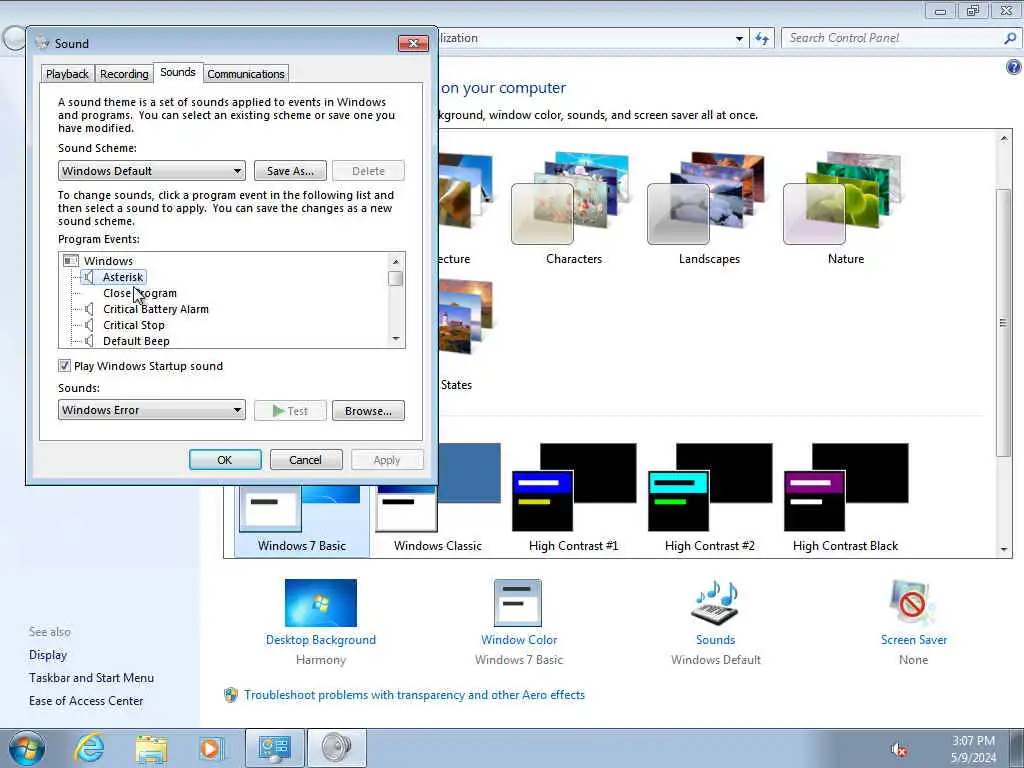This screenshot has width=1024, height=768.
Task: Switch to the Recording tab
Action: (124, 74)
